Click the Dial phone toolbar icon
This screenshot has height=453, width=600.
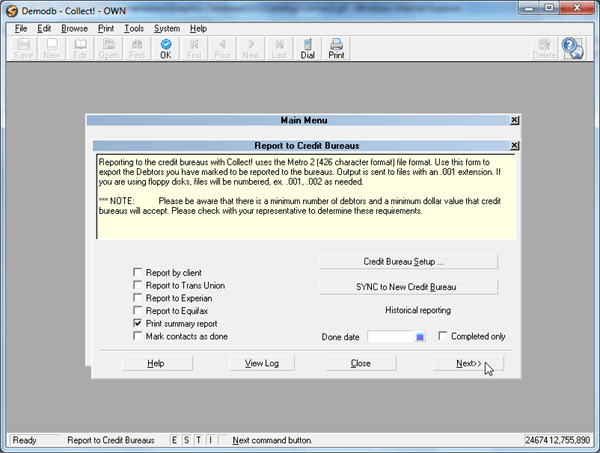tap(308, 49)
